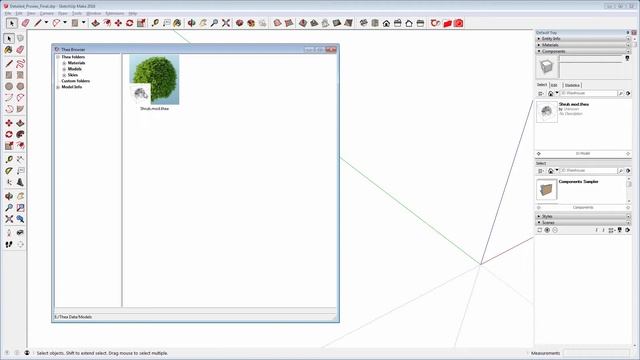Screen dimensions: 640x360
Task: Select the Make Component tool in left toolbar
Action: [x=20, y=38]
